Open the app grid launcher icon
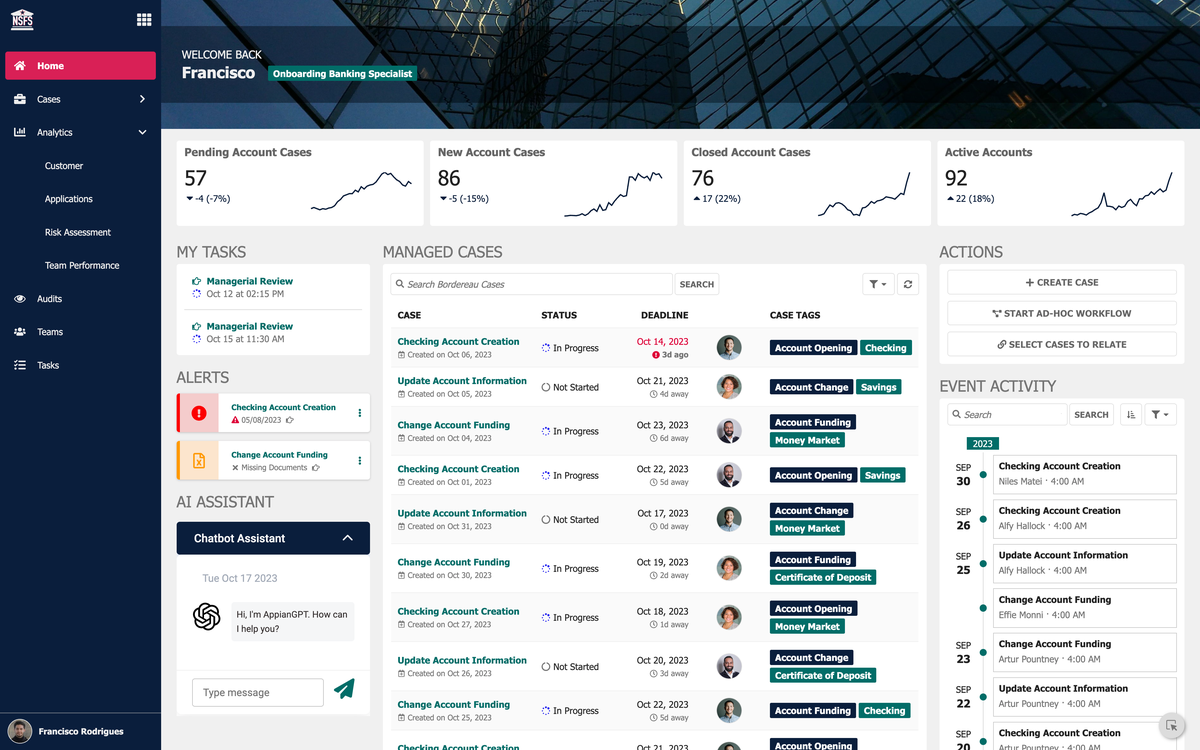 click(x=144, y=19)
